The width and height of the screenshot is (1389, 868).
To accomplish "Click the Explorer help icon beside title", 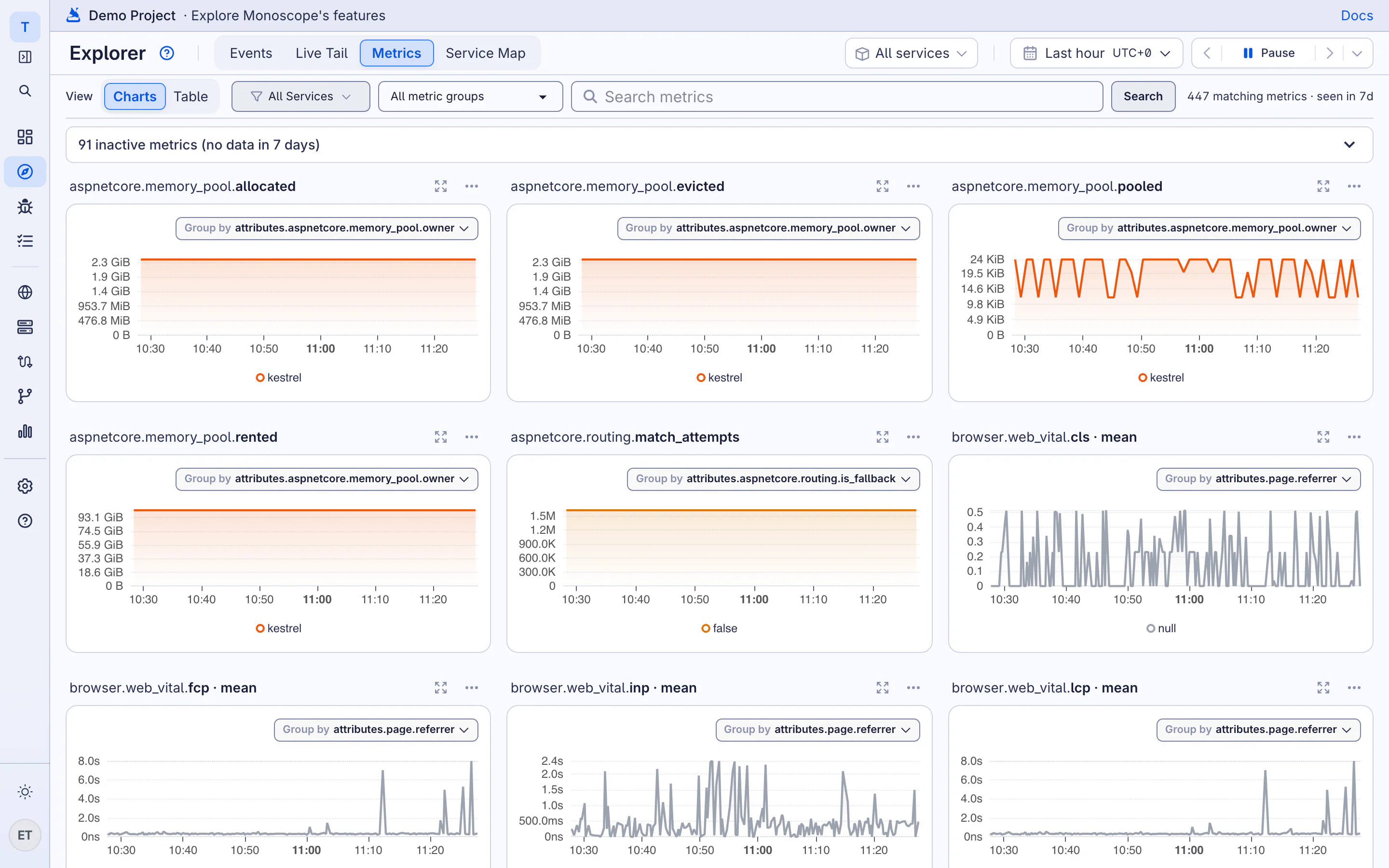I will click(x=166, y=54).
